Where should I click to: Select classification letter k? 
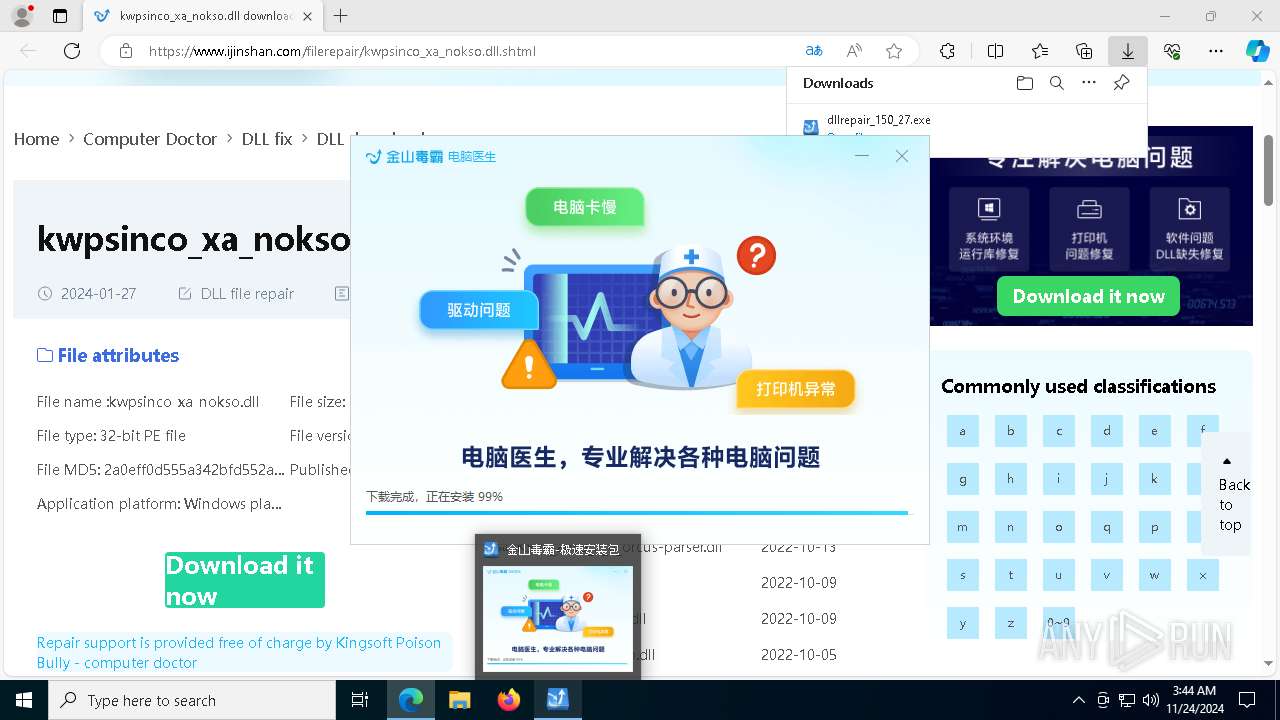1154,479
